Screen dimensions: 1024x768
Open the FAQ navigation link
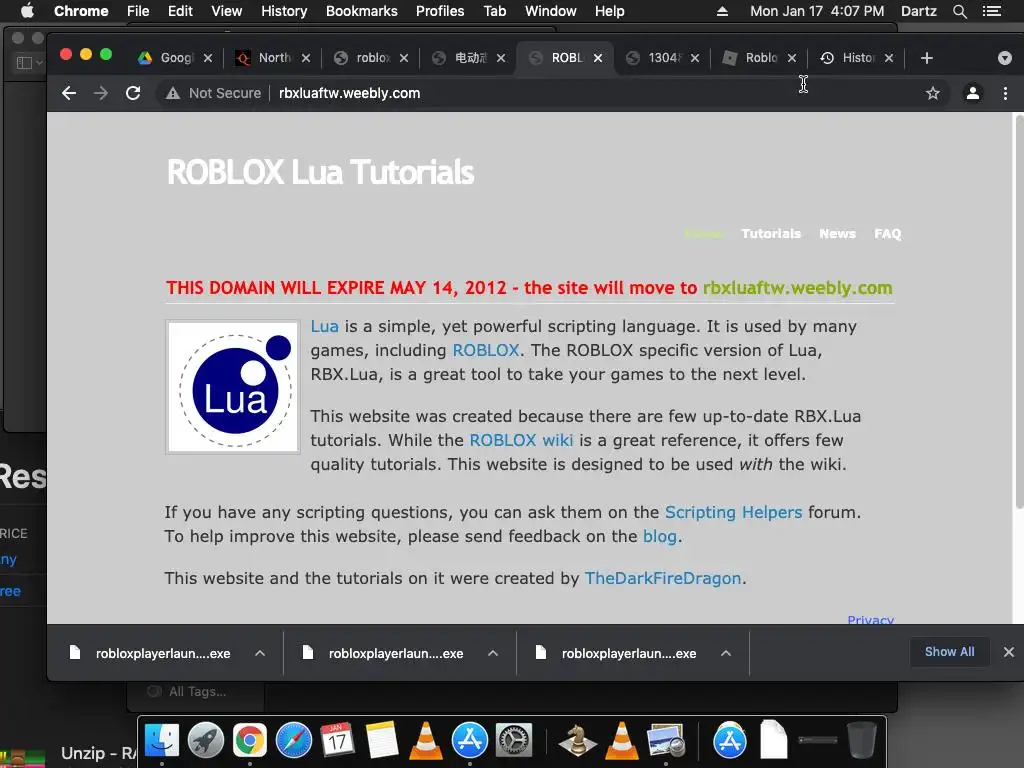pyautogui.click(x=888, y=234)
